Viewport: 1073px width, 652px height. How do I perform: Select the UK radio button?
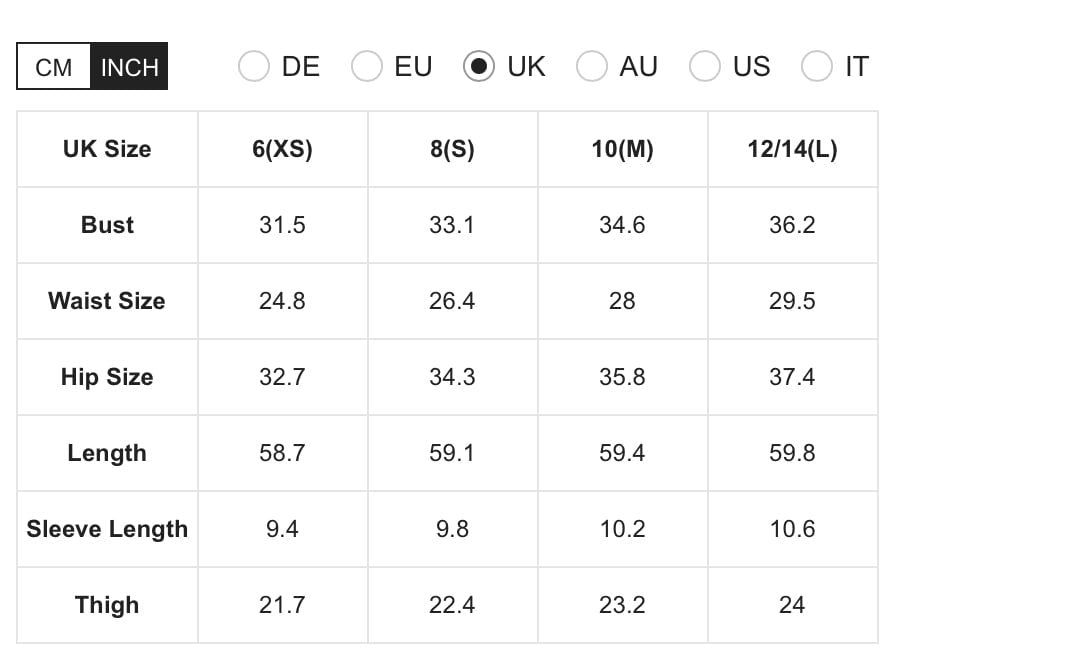(479, 67)
